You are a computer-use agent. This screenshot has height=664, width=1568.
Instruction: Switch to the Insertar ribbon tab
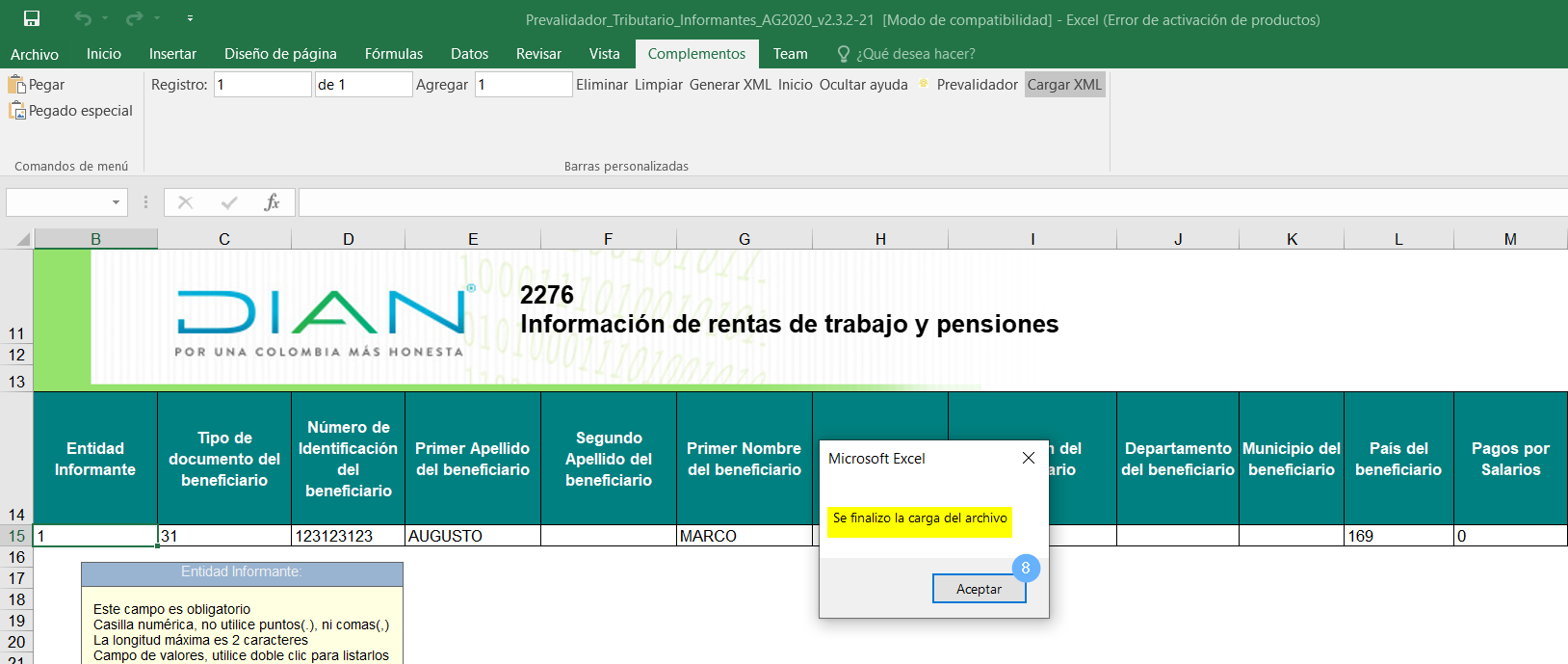172,54
